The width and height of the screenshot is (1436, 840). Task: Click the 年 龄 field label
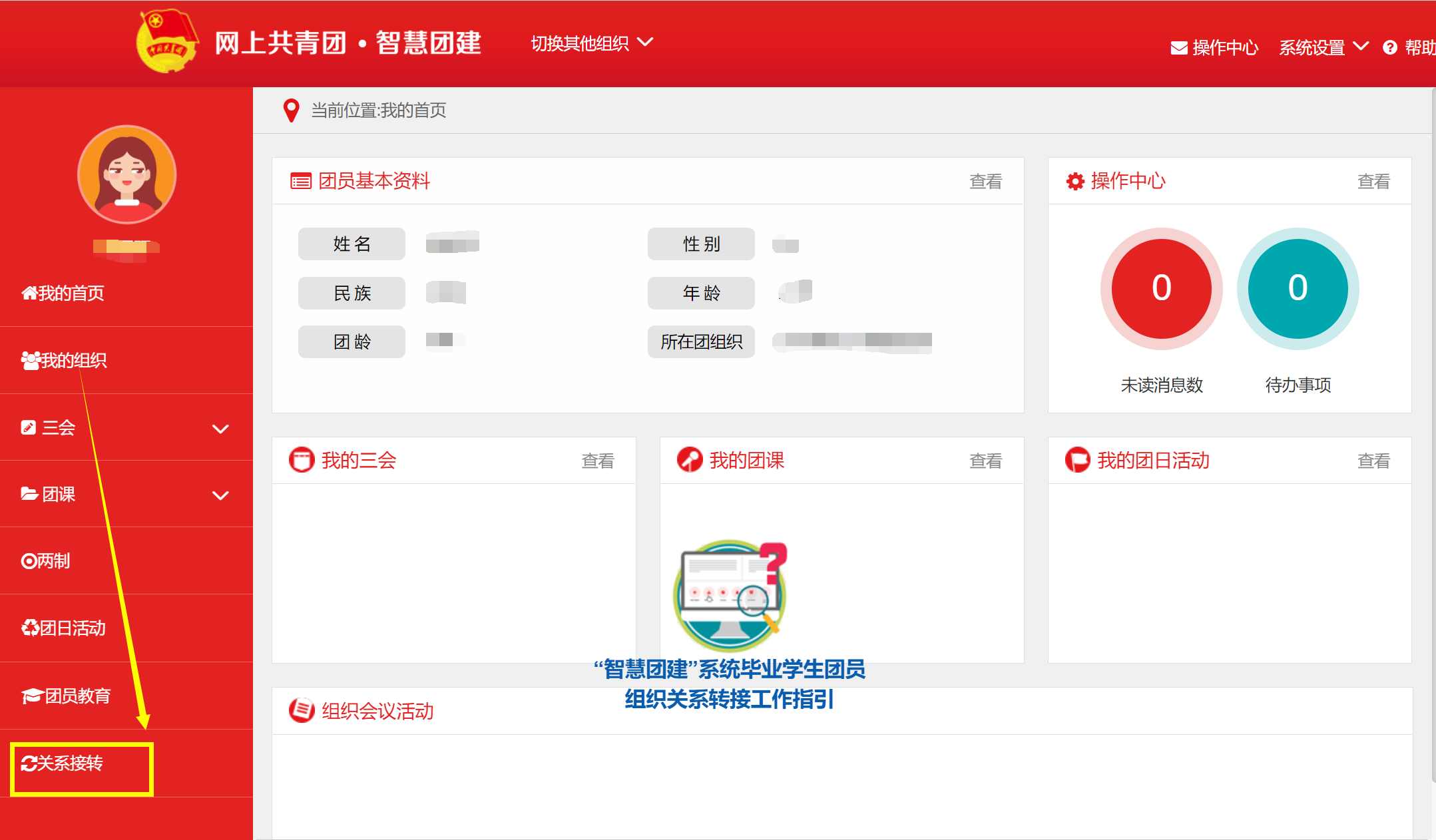click(701, 293)
